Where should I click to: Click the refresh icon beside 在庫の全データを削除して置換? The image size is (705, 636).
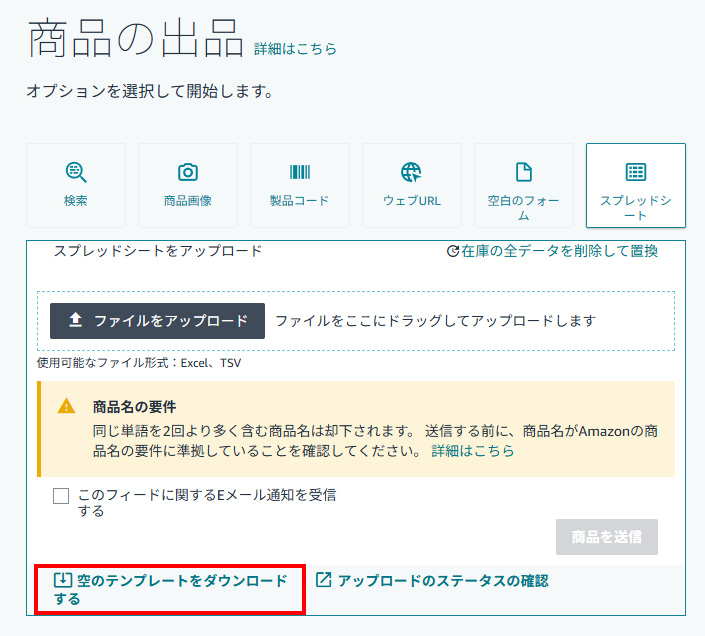pyautogui.click(x=452, y=251)
